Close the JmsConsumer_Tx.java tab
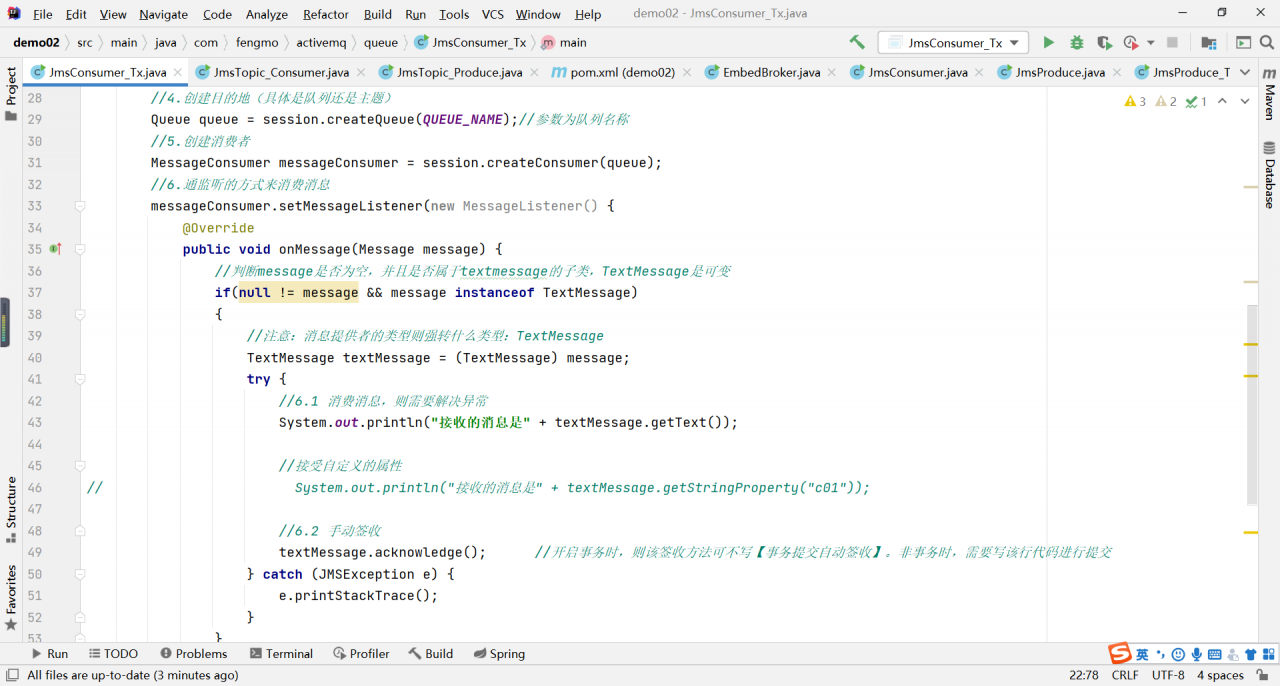The width and height of the screenshot is (1280, 686). click(177, 72)
